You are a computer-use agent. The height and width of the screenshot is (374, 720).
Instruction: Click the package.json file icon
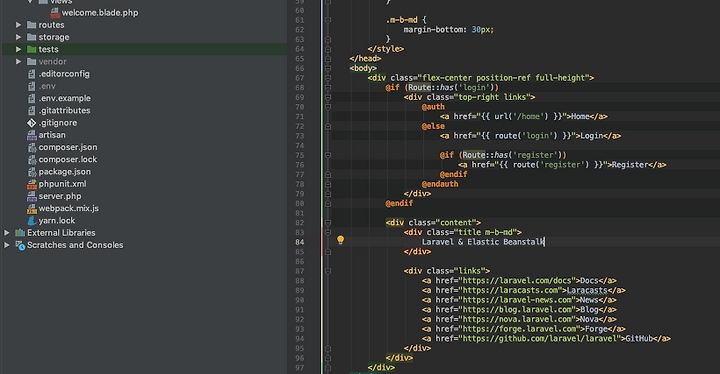(x=31, y=172)
